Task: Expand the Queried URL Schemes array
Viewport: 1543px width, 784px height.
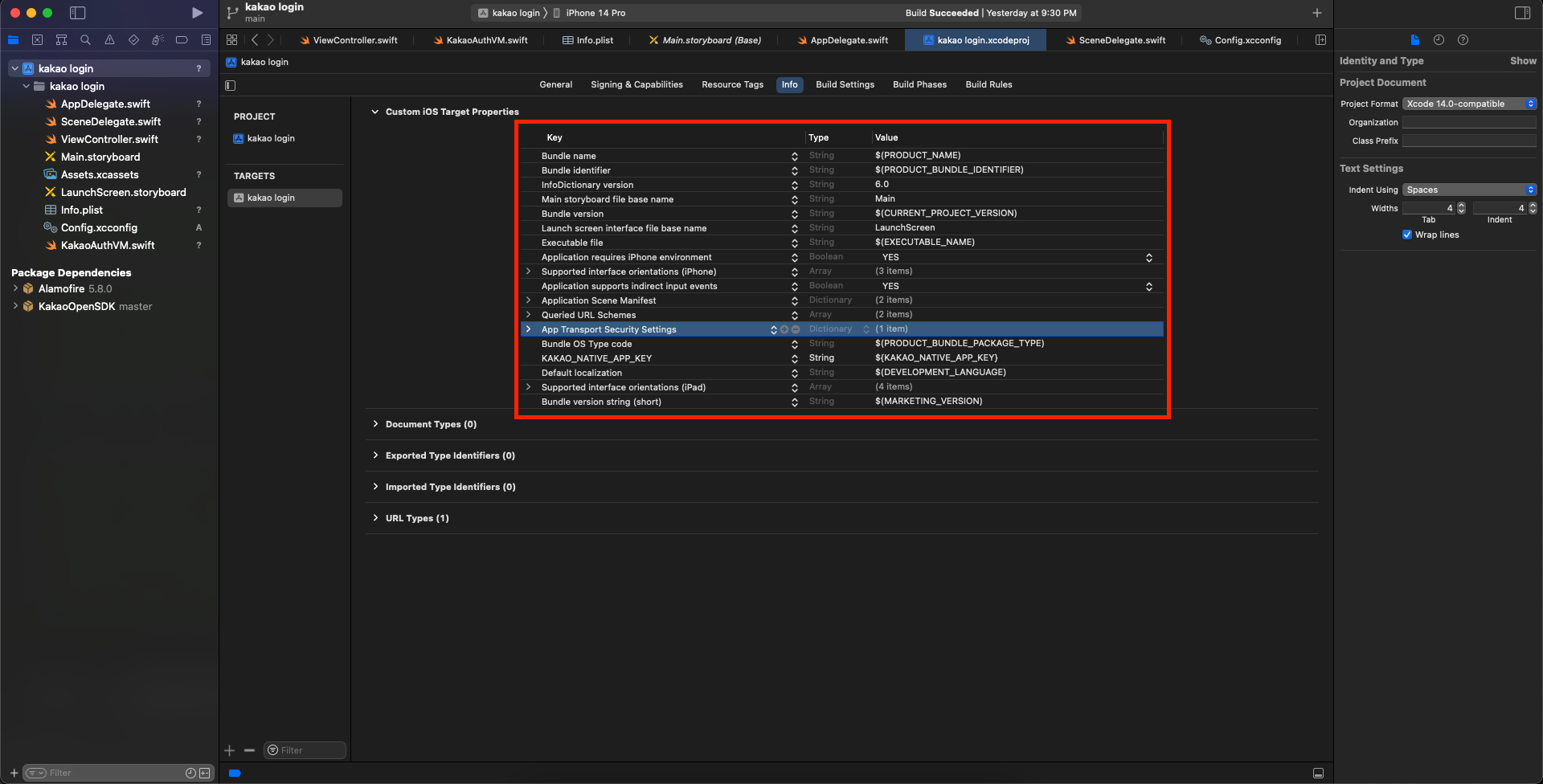Action: coord(528,315)
